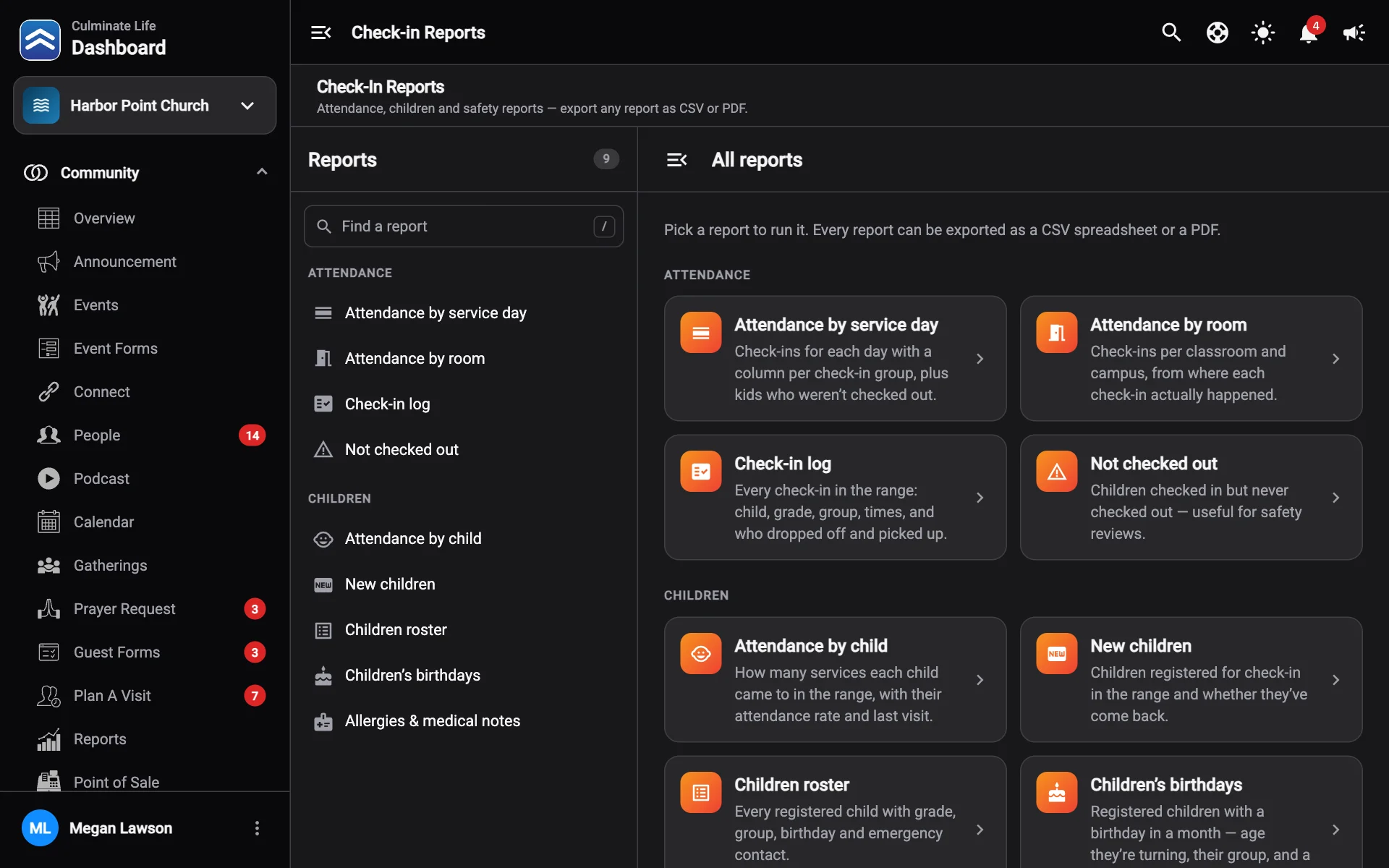This screenshot has height=868, width=1389.
Task: Click the Plan A Visit icon
Action: [48, 696]
